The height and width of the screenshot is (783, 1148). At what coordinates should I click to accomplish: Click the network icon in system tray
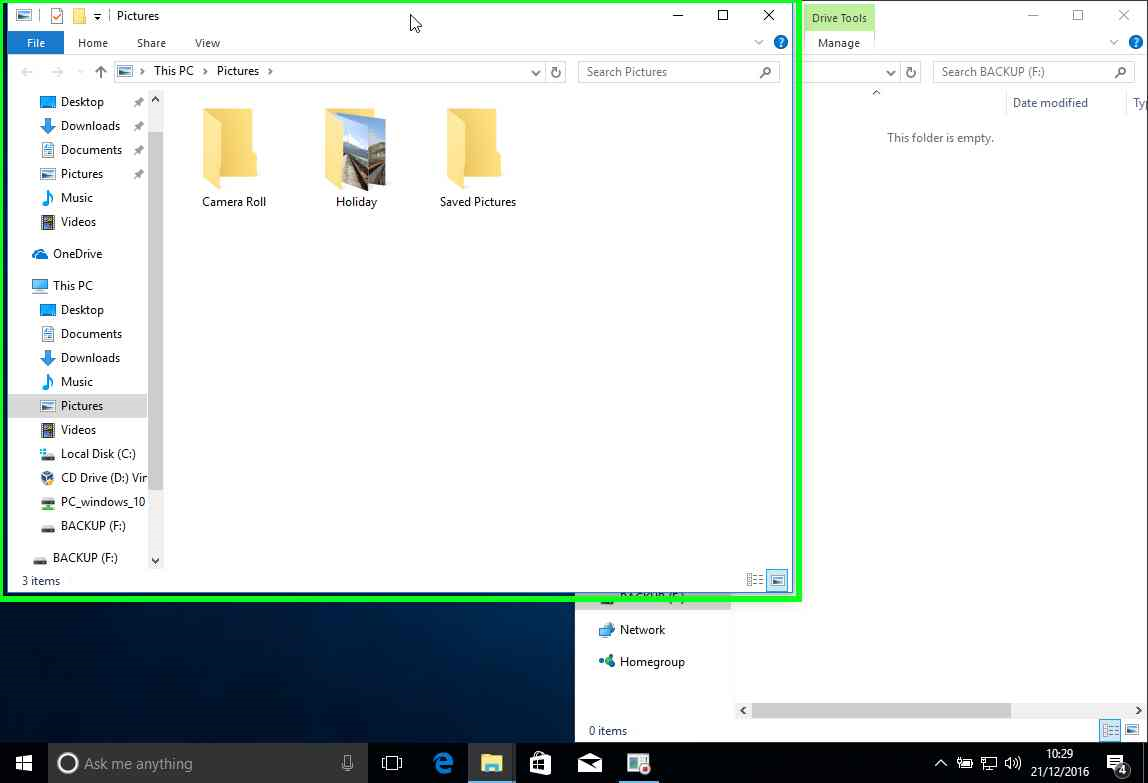(x=988, y=763)
